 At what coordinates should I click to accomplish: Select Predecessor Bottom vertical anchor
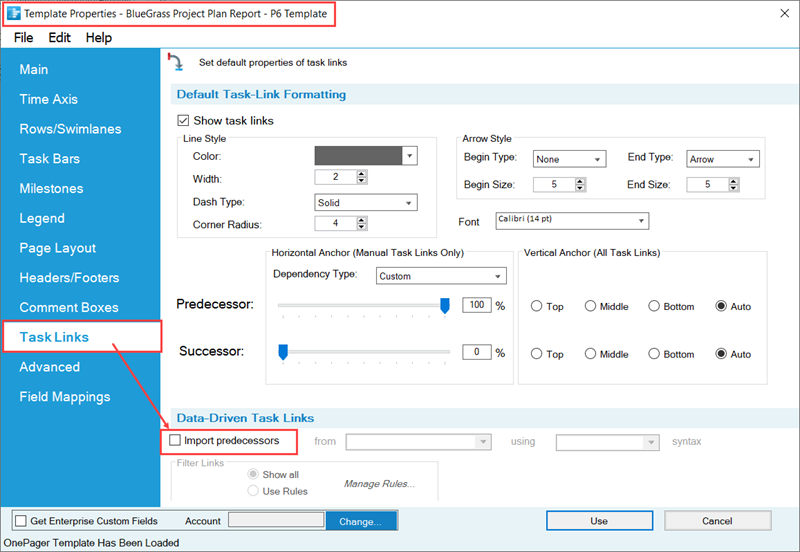654,306
